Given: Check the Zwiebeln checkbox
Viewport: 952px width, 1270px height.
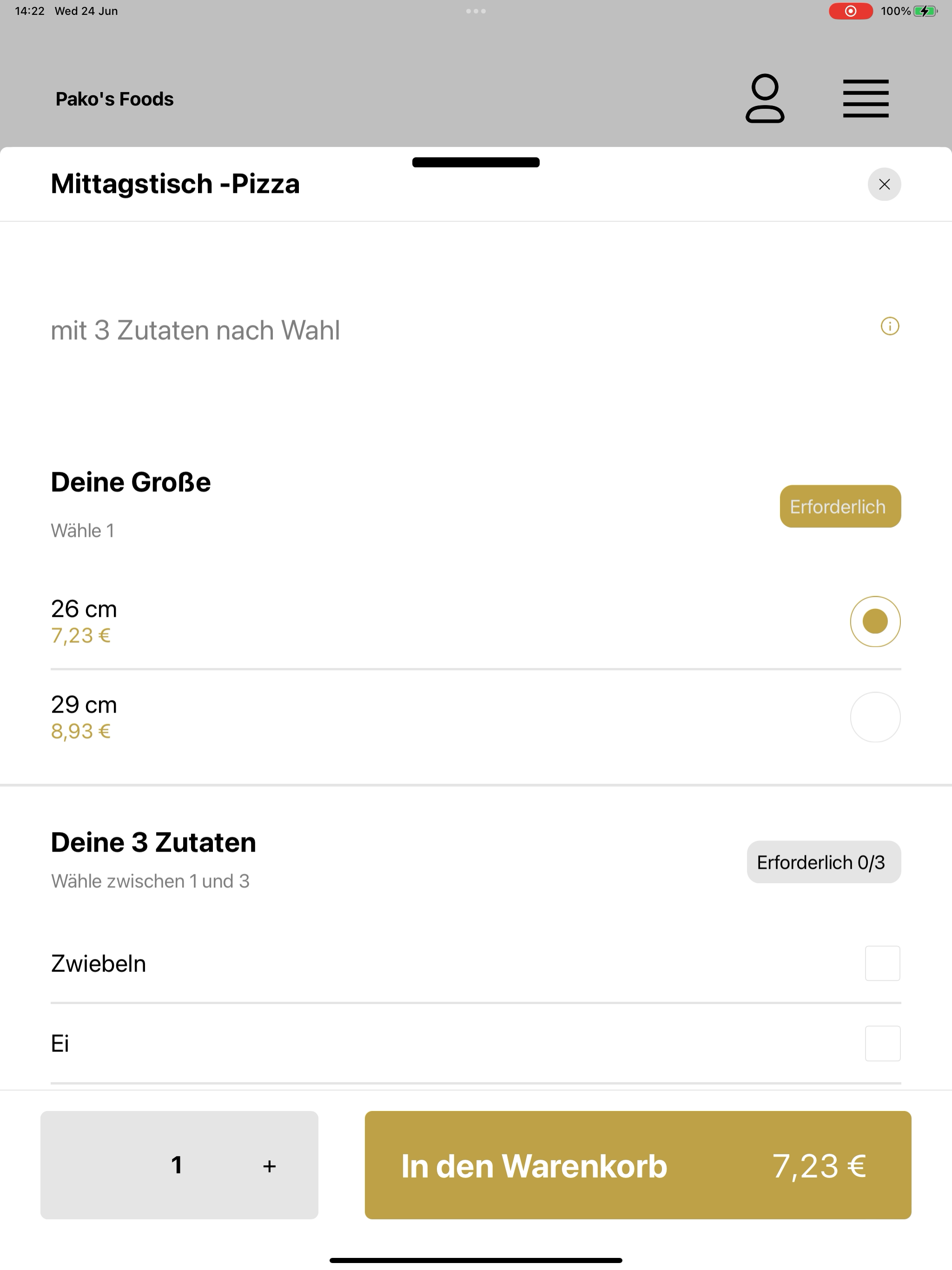Looking at the screenshot, I should [883, 963].
